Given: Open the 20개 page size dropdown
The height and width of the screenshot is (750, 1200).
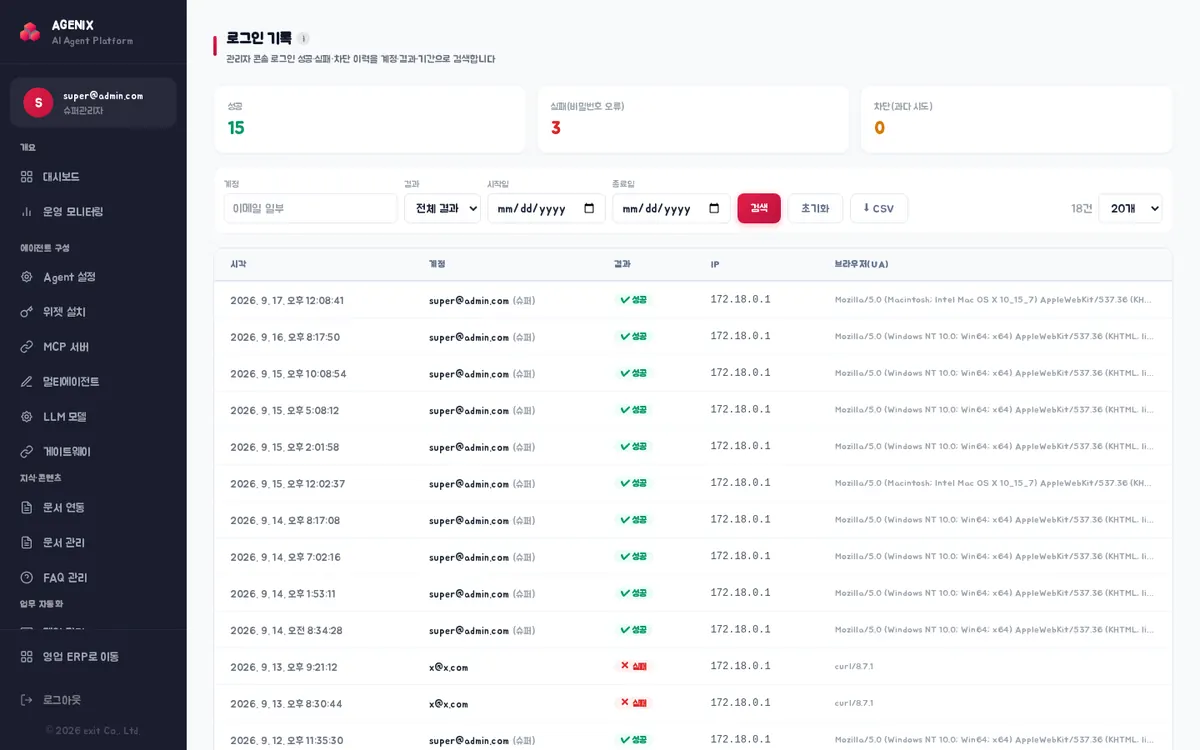Looking at the screenshot, I should [1130, 208].
